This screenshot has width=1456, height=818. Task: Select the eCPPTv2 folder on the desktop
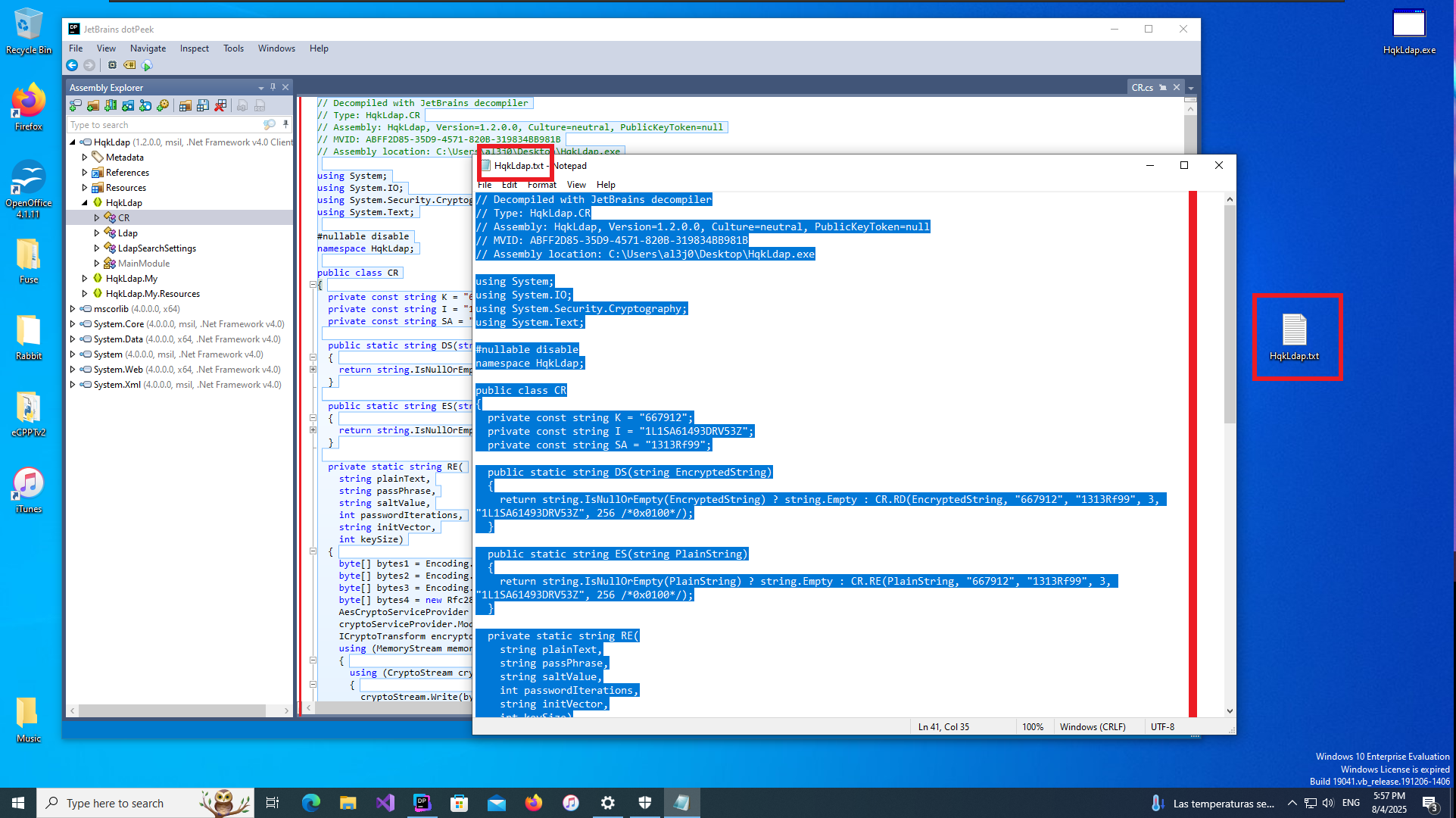tap(28, 414)
